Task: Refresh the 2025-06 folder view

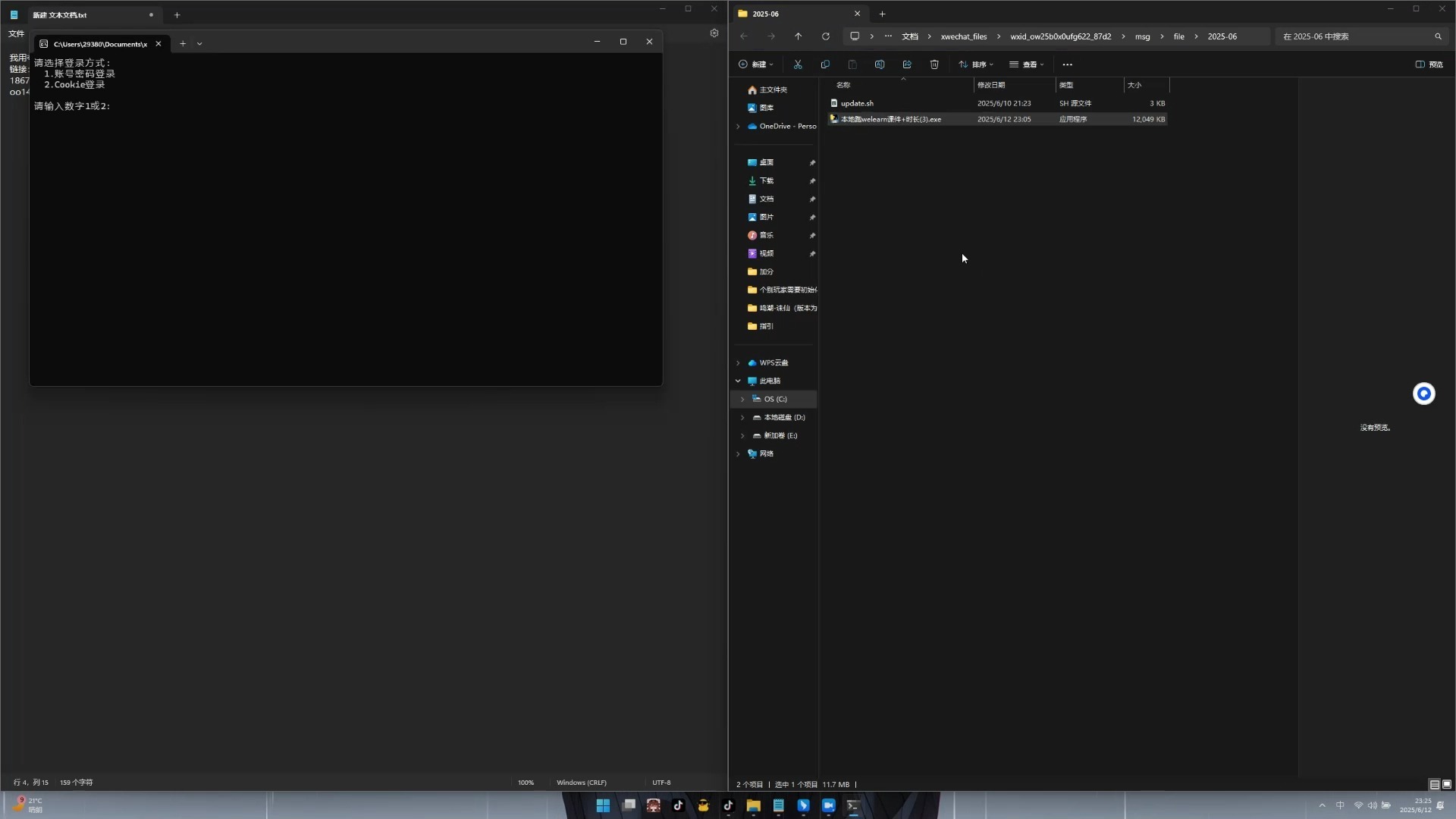Action: click(x=825, y=36)
